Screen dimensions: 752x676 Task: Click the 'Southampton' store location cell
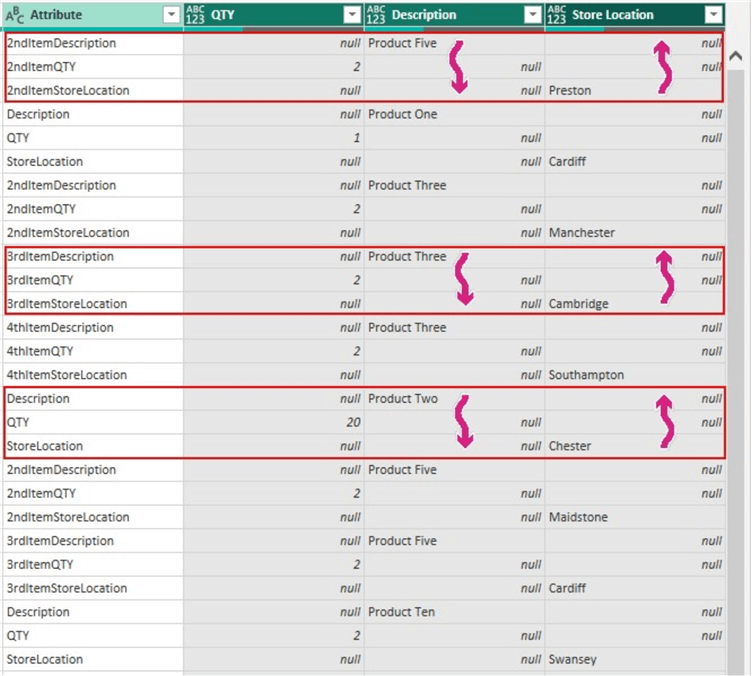click(635, 374)
